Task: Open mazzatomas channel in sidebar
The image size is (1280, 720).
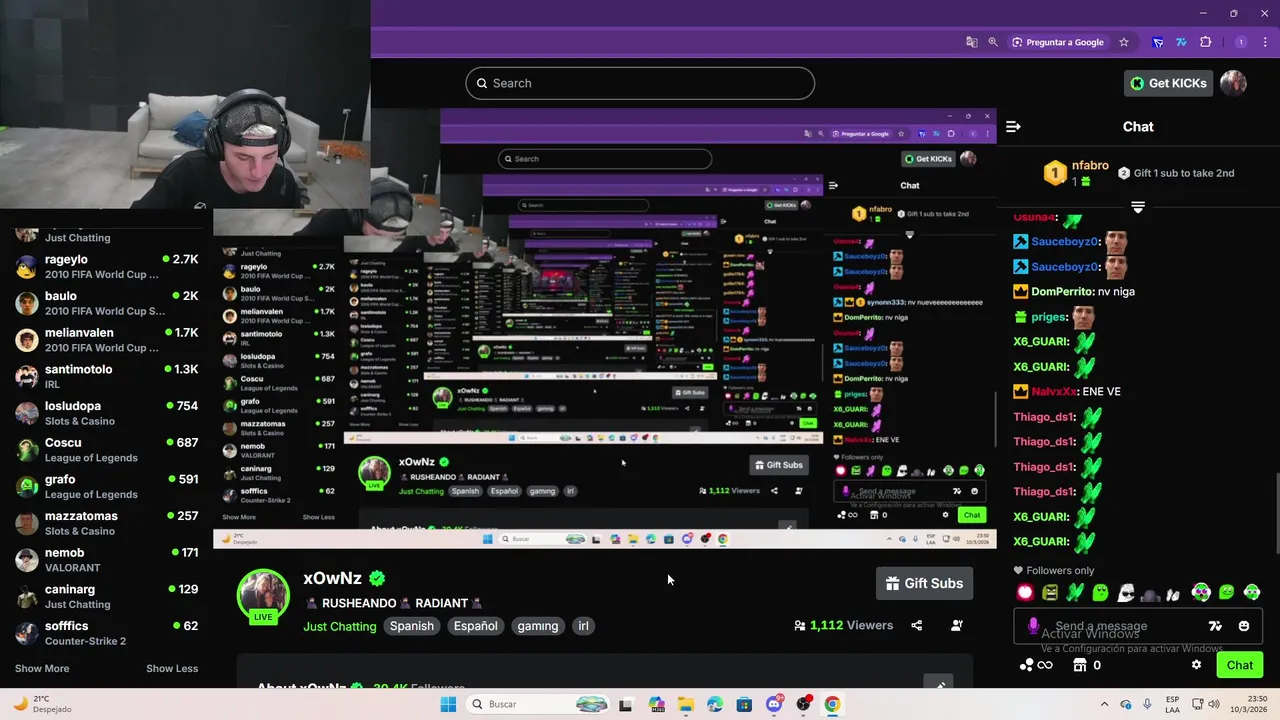Action: click(x=107, y=523)
